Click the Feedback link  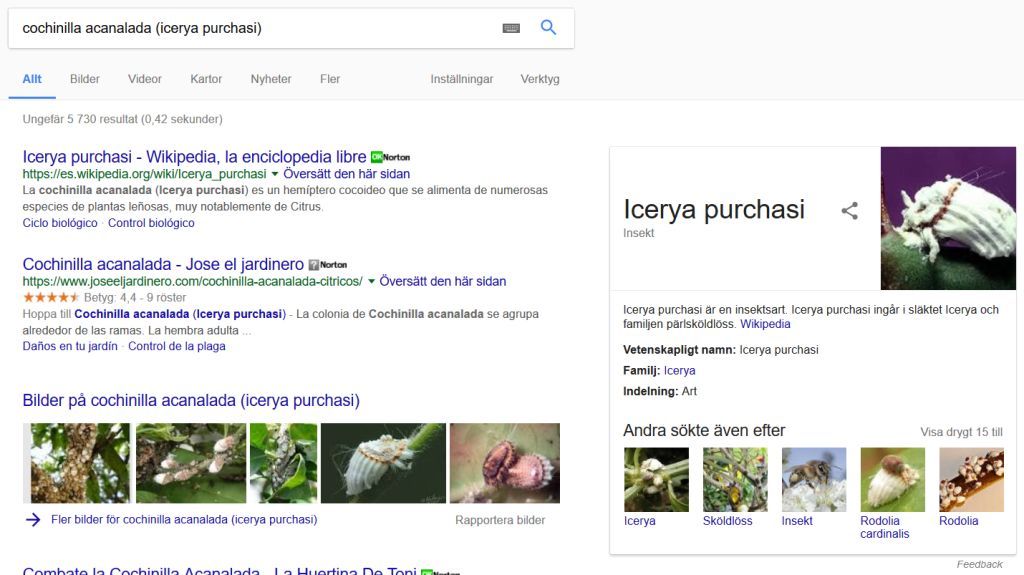[x=980, y=565]
